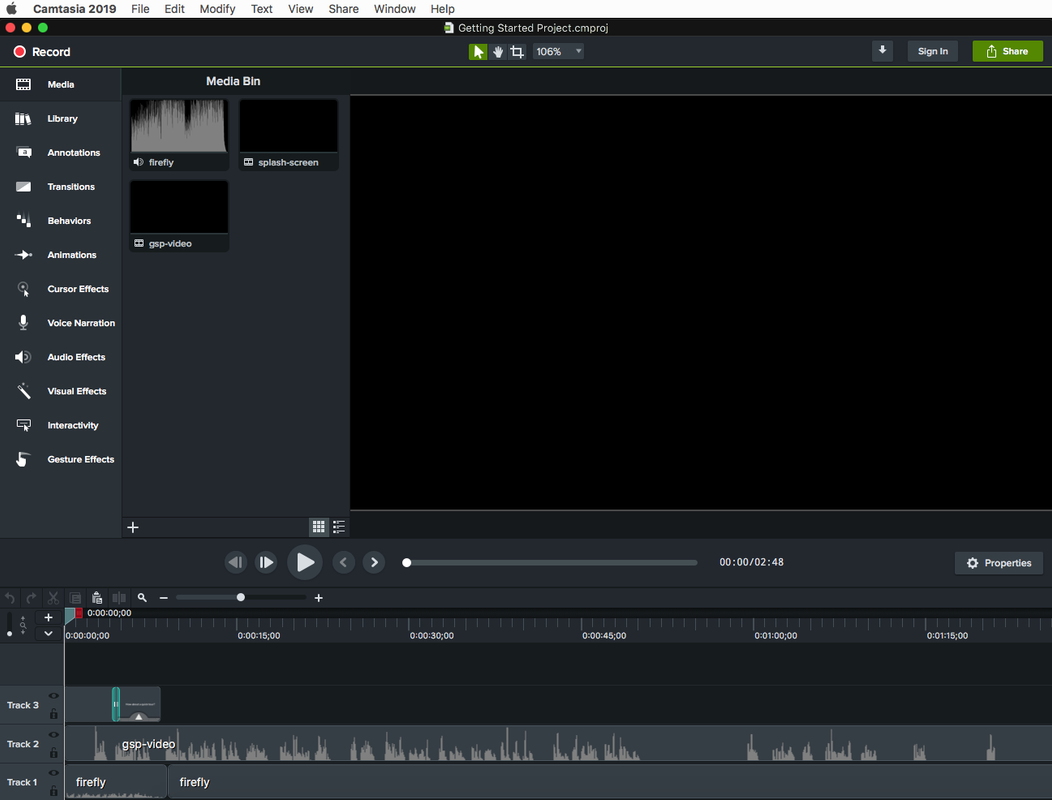
Task: Open the Media tab in the sidebar
Action: (x=60, y=85)
